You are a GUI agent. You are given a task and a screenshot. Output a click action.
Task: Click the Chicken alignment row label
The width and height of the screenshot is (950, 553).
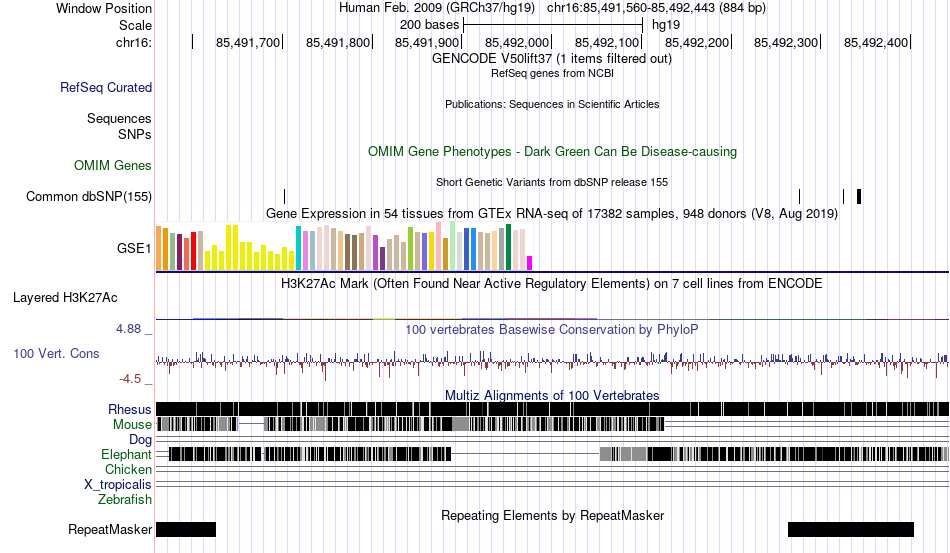[128, 469]
